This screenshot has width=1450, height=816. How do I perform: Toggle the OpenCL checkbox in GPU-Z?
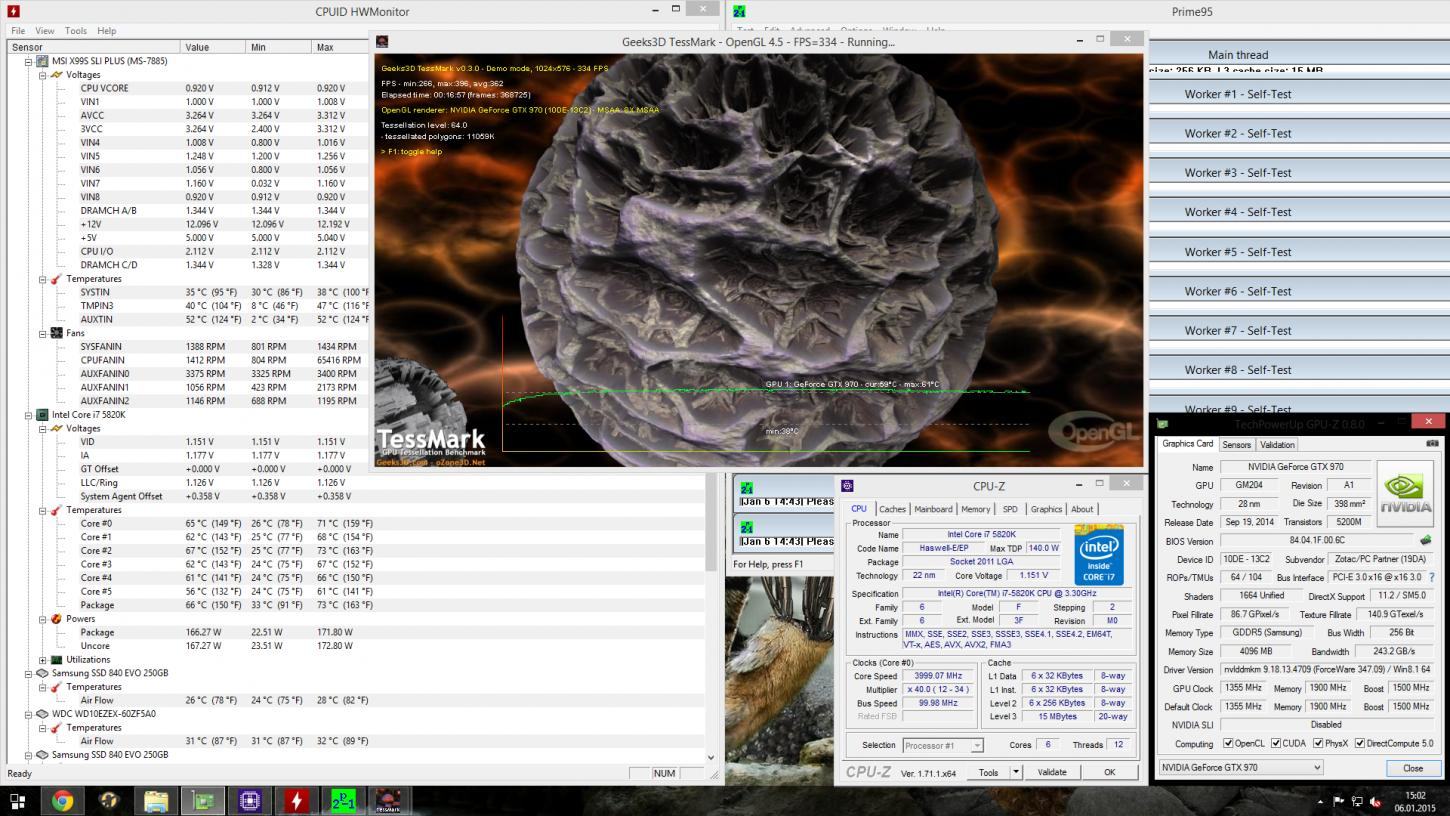(1229, 743)
